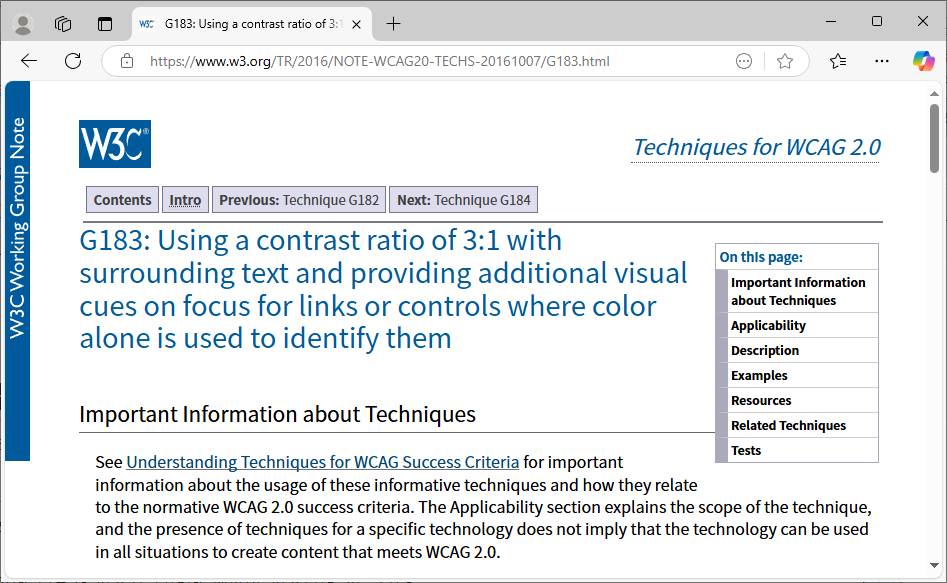Click the W3C logo
947x583 pixels.
115,144
